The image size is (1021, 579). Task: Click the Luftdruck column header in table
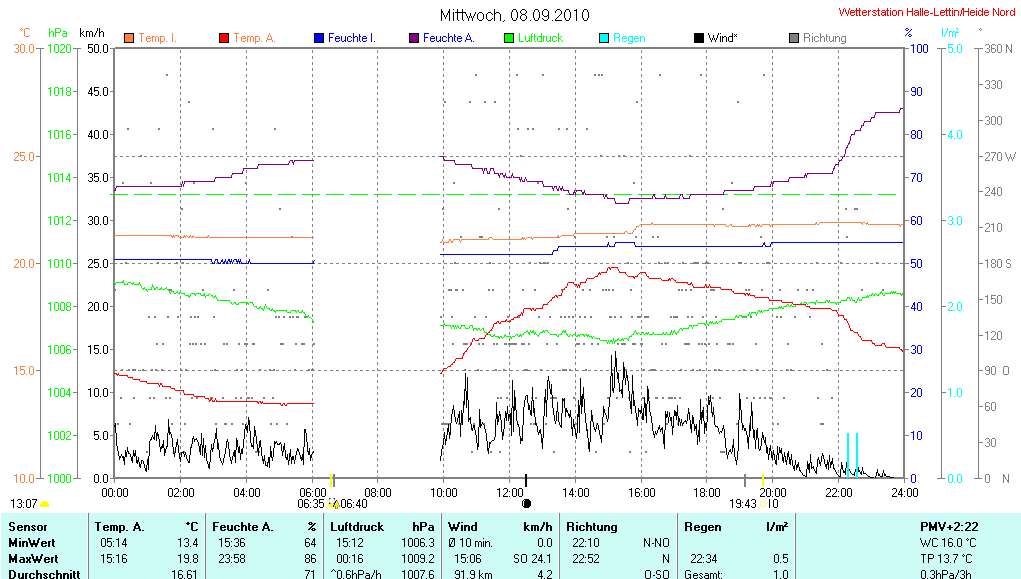356,526
